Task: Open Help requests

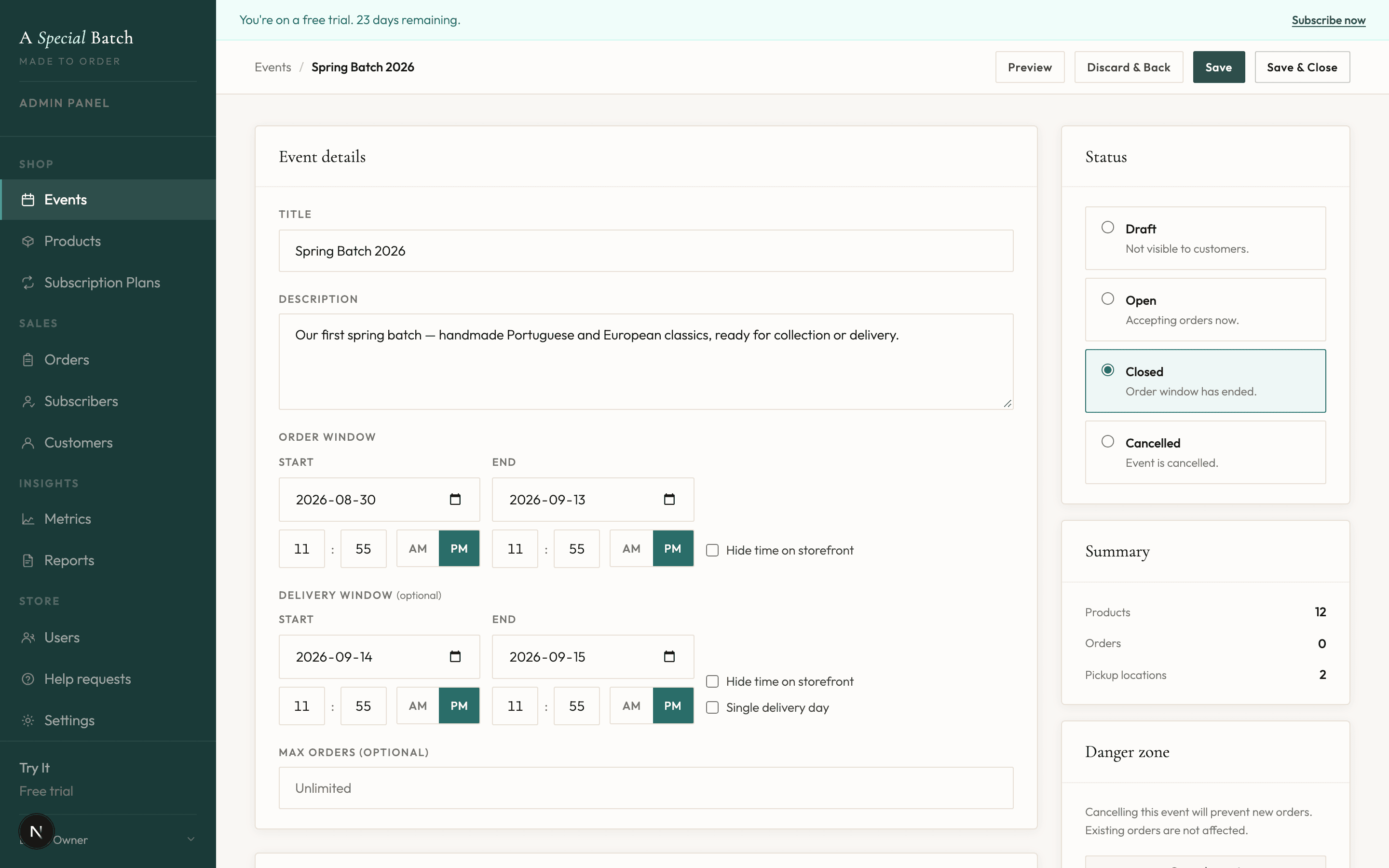Action: pos(108,678)
